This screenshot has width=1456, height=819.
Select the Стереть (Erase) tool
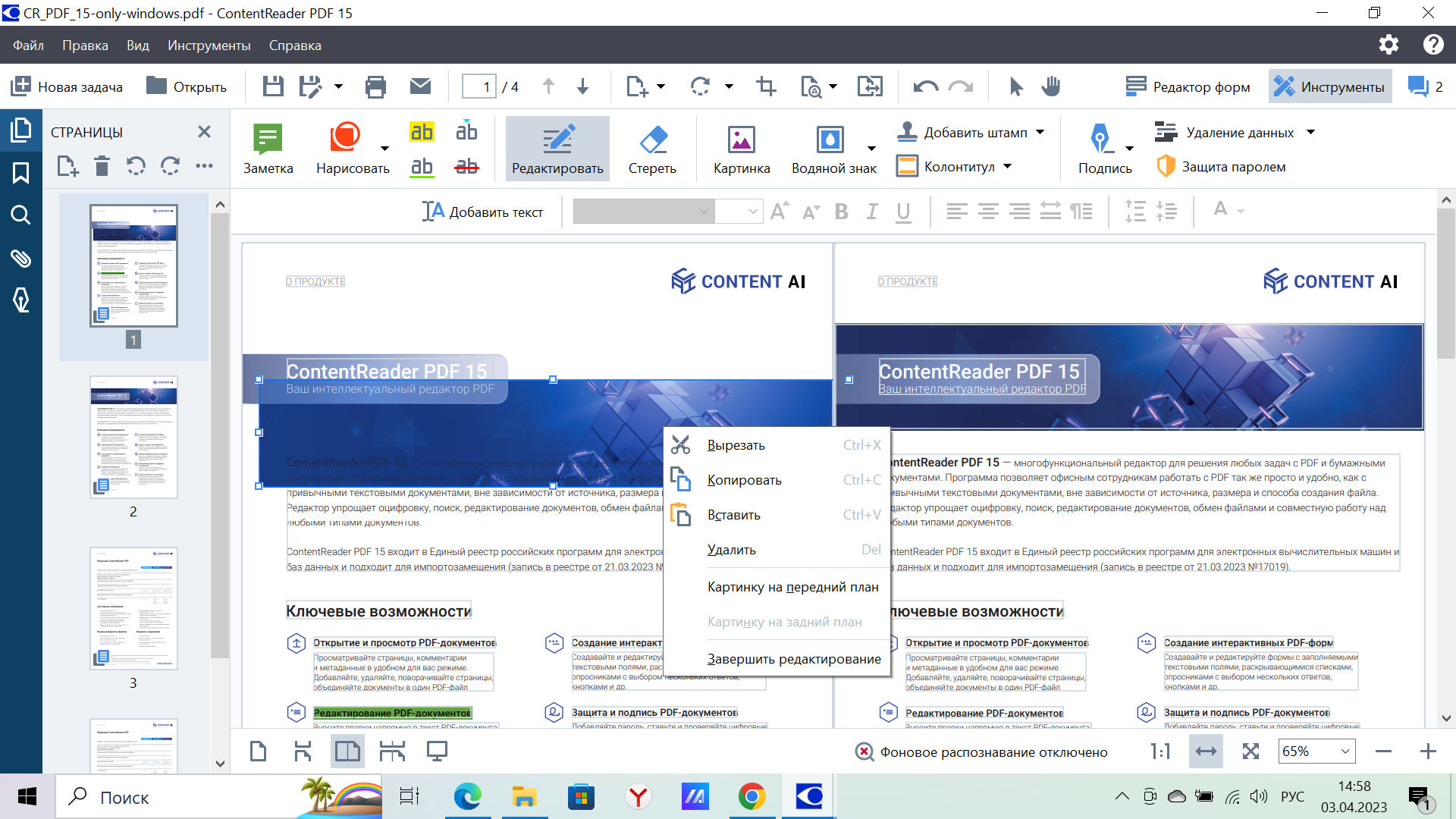click(x=651, y=150)
